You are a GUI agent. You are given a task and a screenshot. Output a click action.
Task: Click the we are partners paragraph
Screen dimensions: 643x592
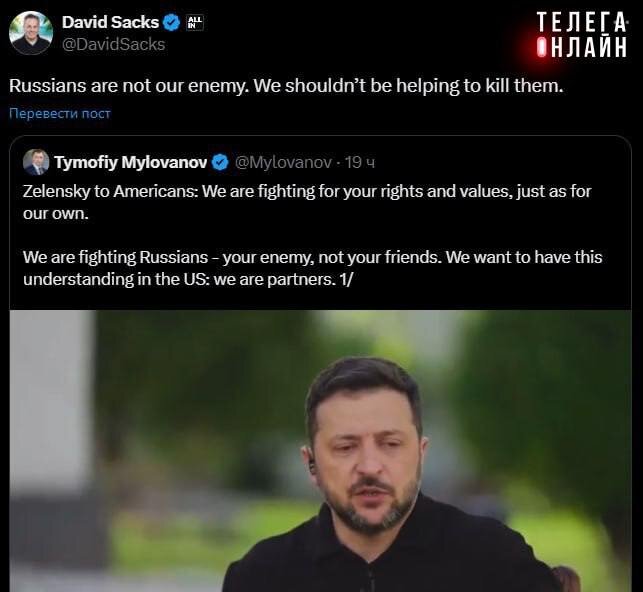point(312,268)
